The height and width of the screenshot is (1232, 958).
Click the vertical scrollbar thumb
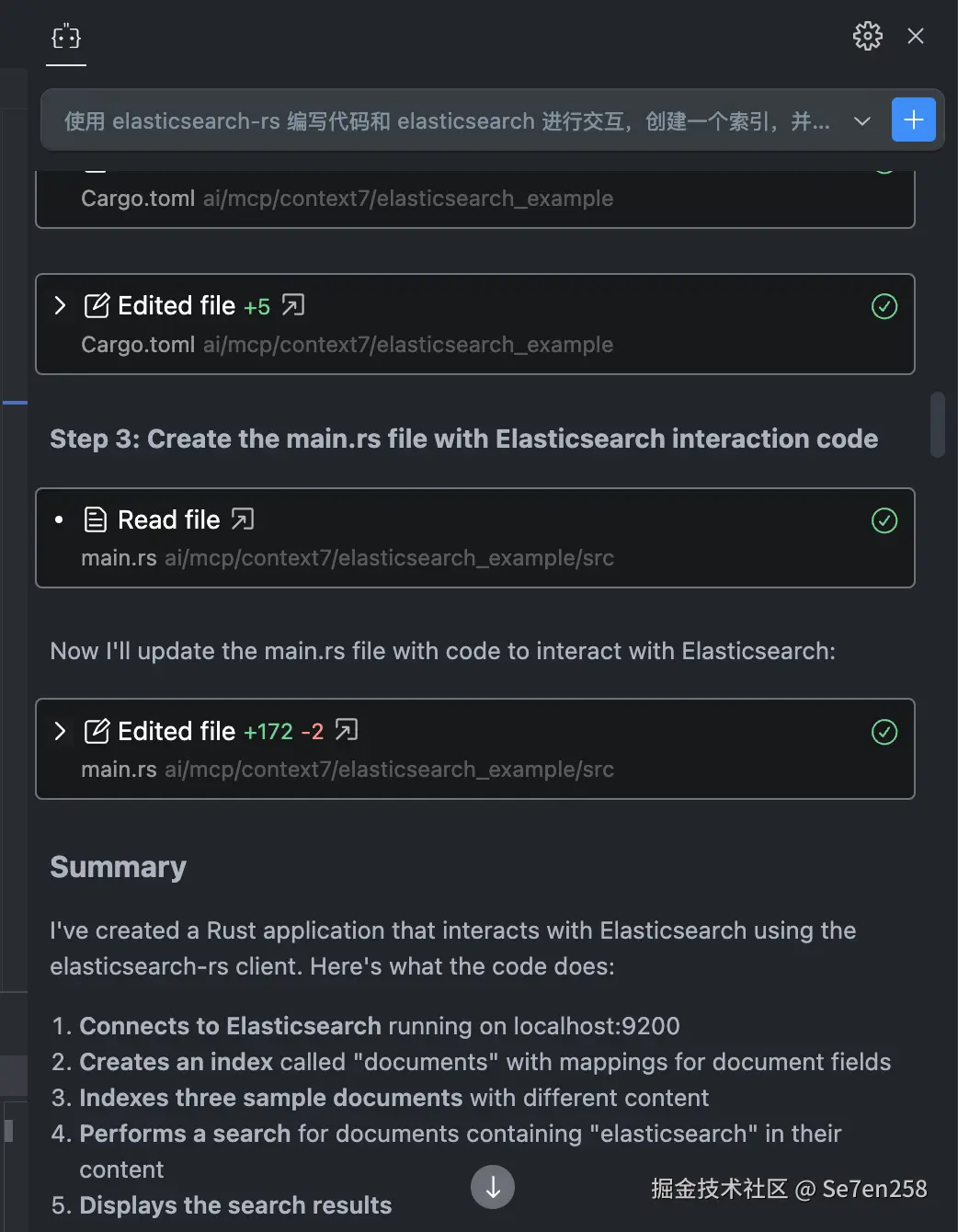pyautogui.click(x=937, y=425)
